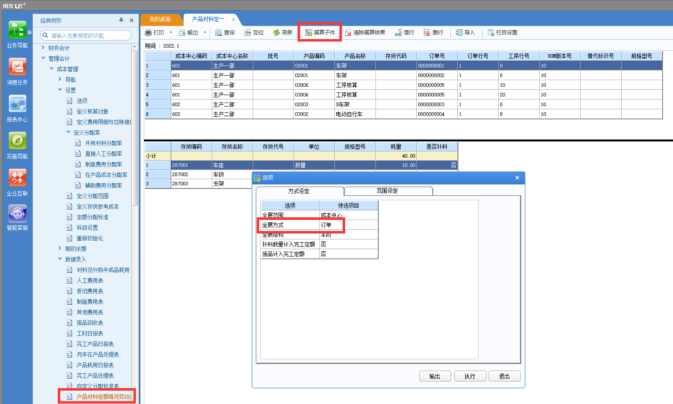
Task: Select value cell of 废品计入完工定额
Action: click(349, 254)
